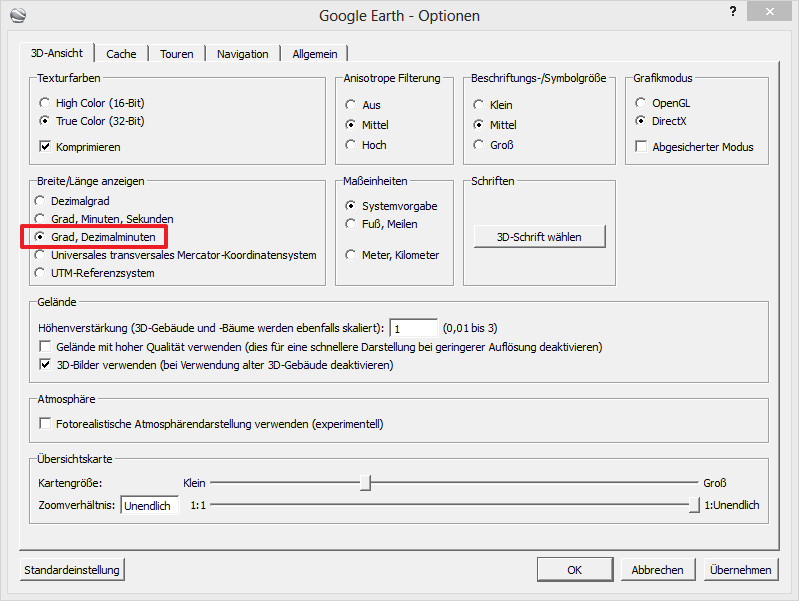The width and height of the screenshot is (799, 601).
Task: Enable Gelände mit hoher Qualität checkbox
Action: [321, 347]
